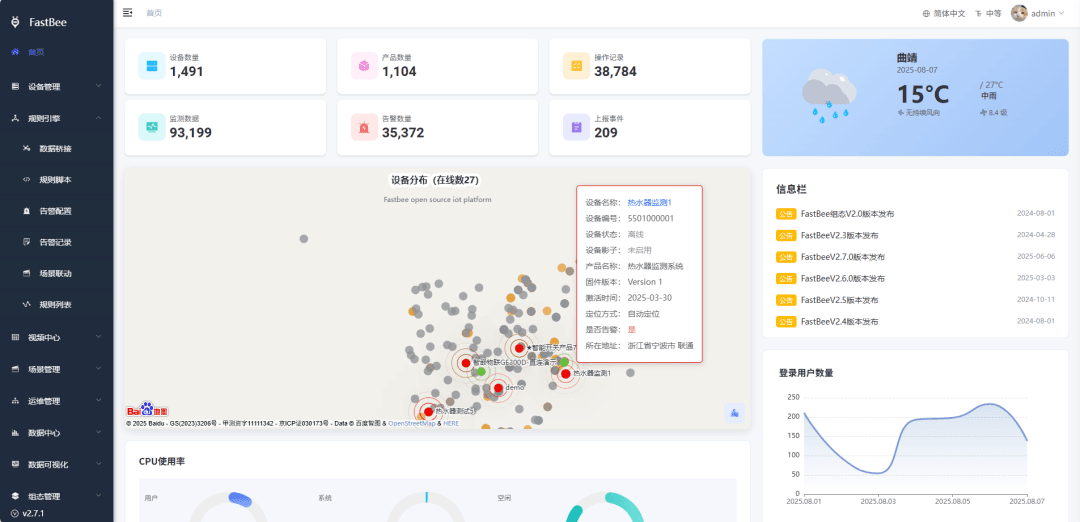
Task: Open the 中等 font size selector
Action: coord(989,13)
